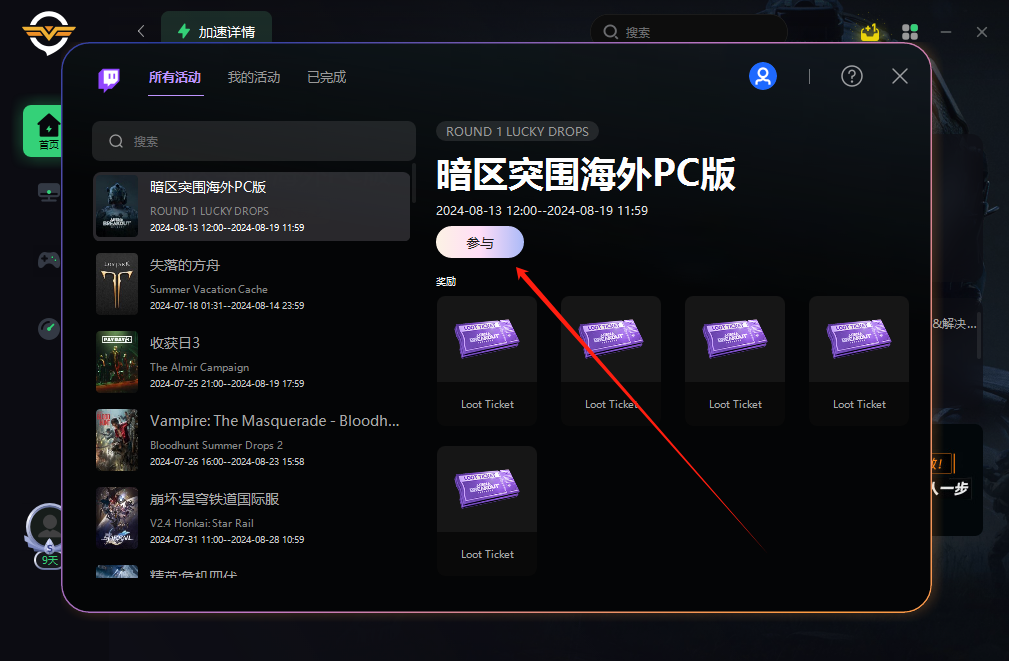Click V2.4 Honkai: Star Rail text
1009x661 pixels.
point(201,523)
